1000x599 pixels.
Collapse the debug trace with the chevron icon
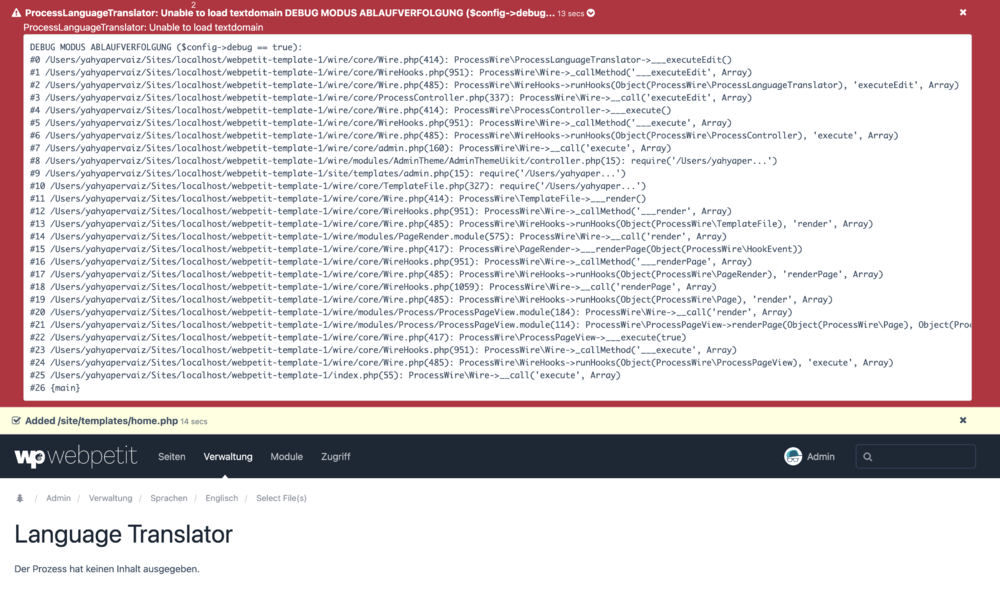591,13
